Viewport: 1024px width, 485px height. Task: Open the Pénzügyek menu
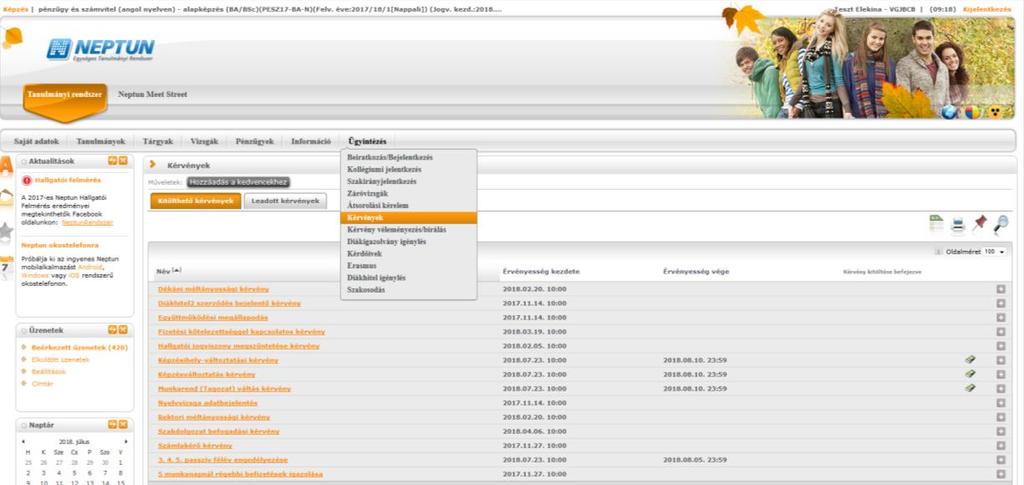(255, 141)
